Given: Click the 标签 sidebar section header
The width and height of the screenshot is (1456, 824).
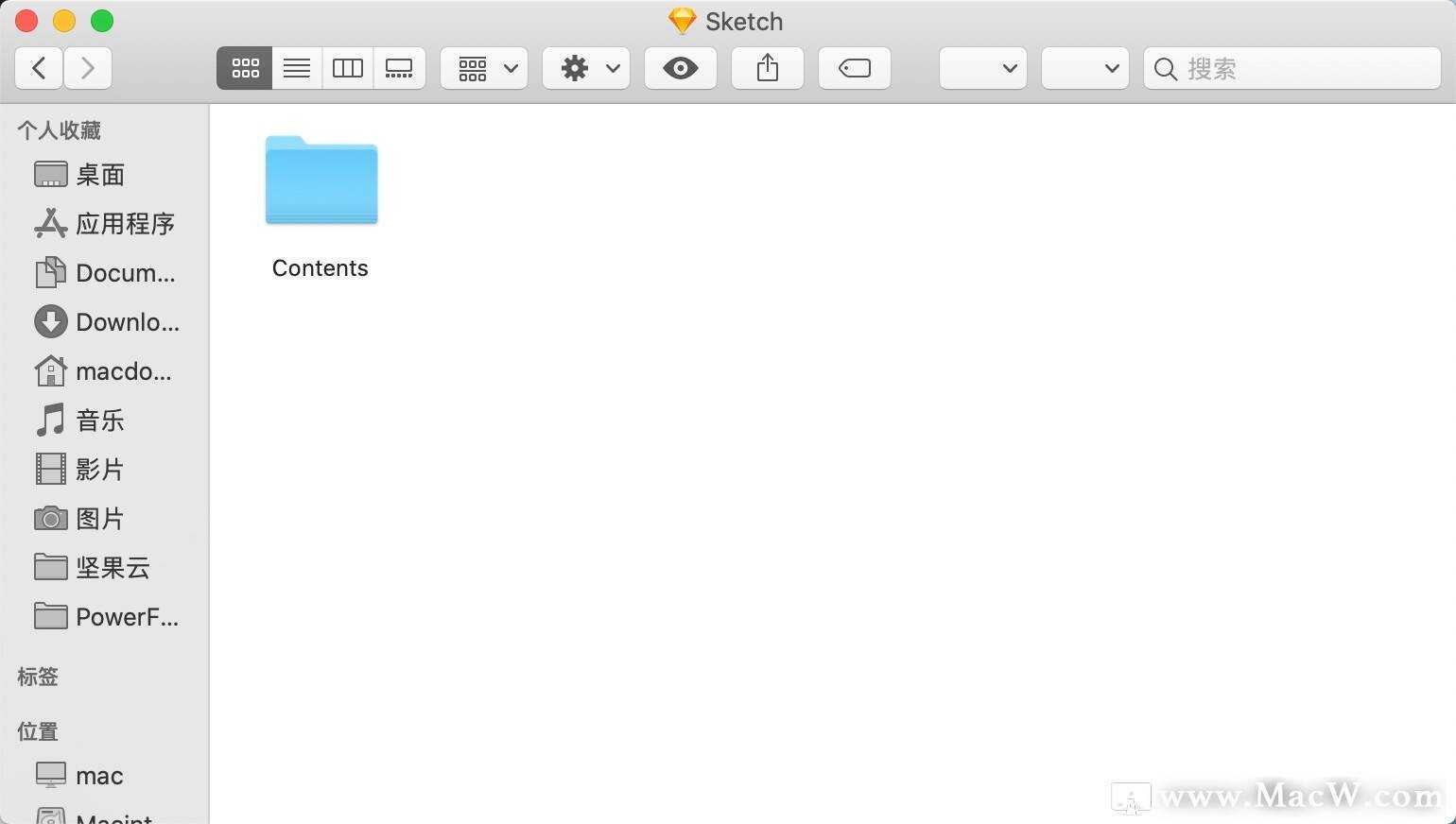Looking at the screenshot, I should click(x=38, y=677).
